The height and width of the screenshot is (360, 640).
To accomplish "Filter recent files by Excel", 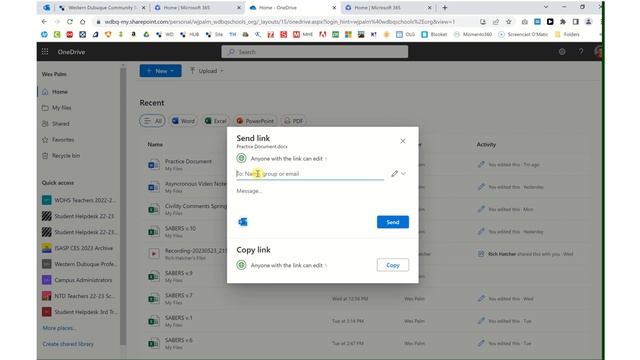I will point(216,121).
